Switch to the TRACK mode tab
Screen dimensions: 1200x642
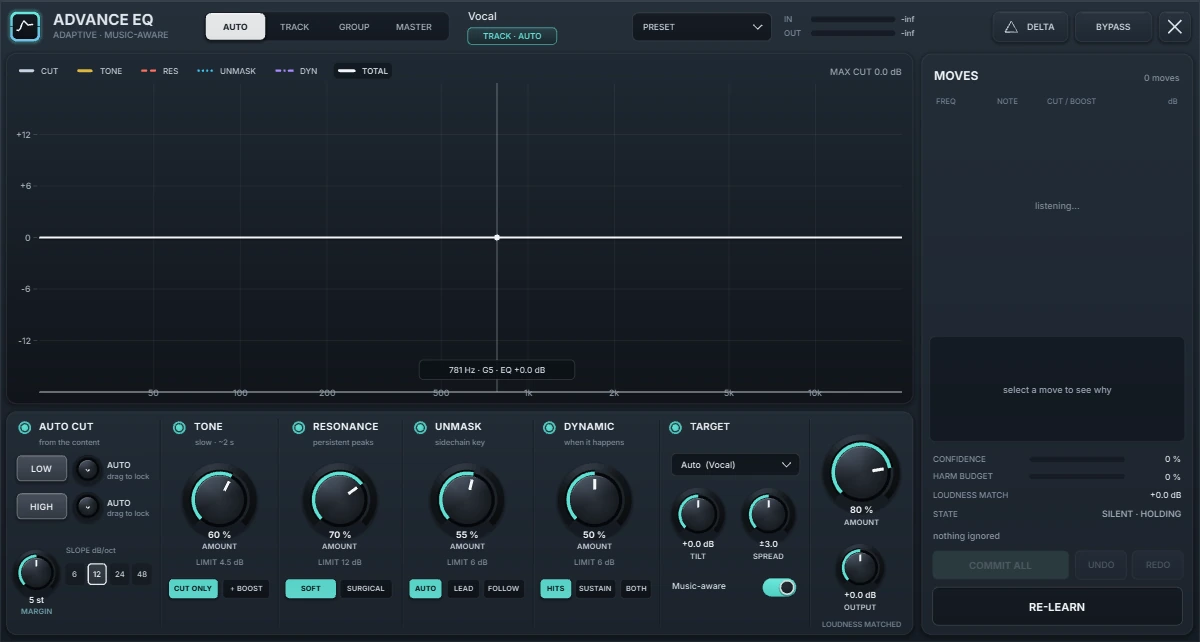[294, 27]
